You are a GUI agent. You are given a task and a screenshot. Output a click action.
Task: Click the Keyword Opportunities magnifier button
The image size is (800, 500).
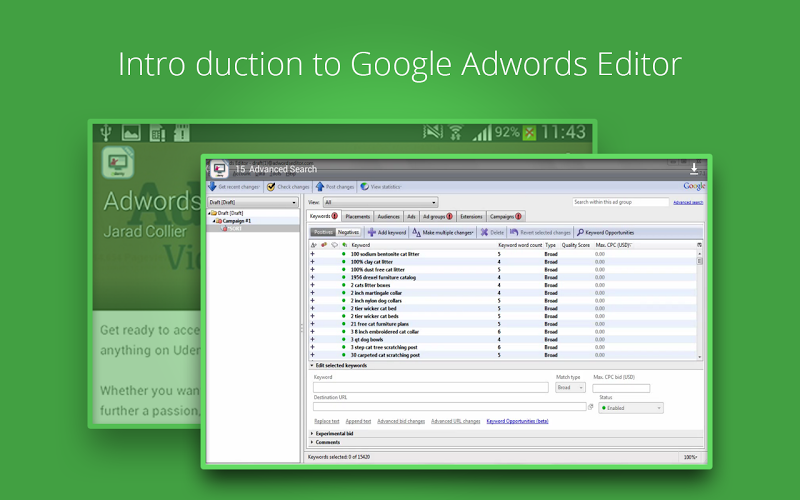tap(580, 232)
